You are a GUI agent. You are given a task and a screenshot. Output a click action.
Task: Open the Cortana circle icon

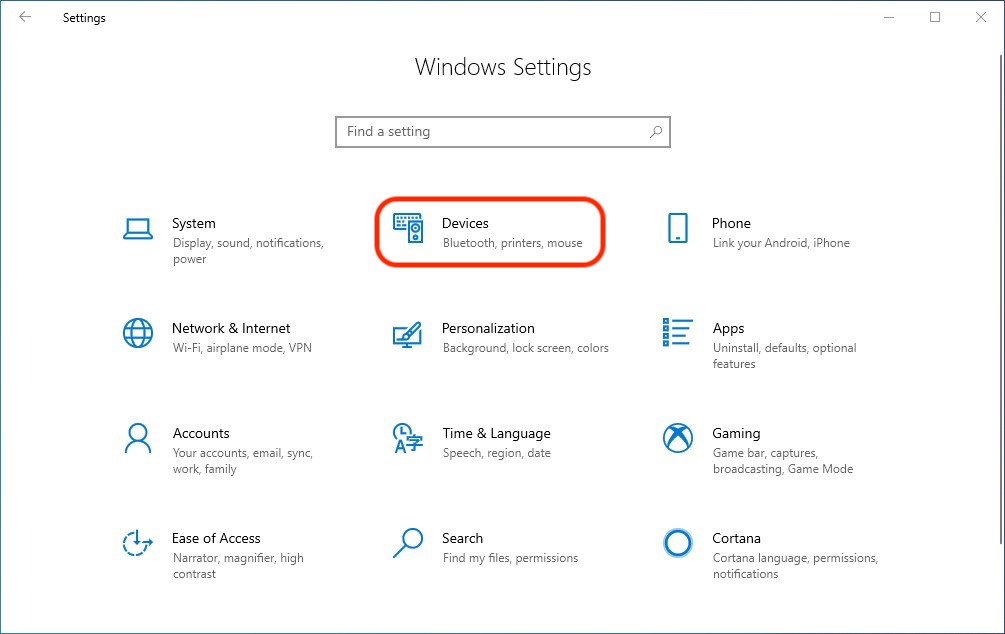click(677, 543)
